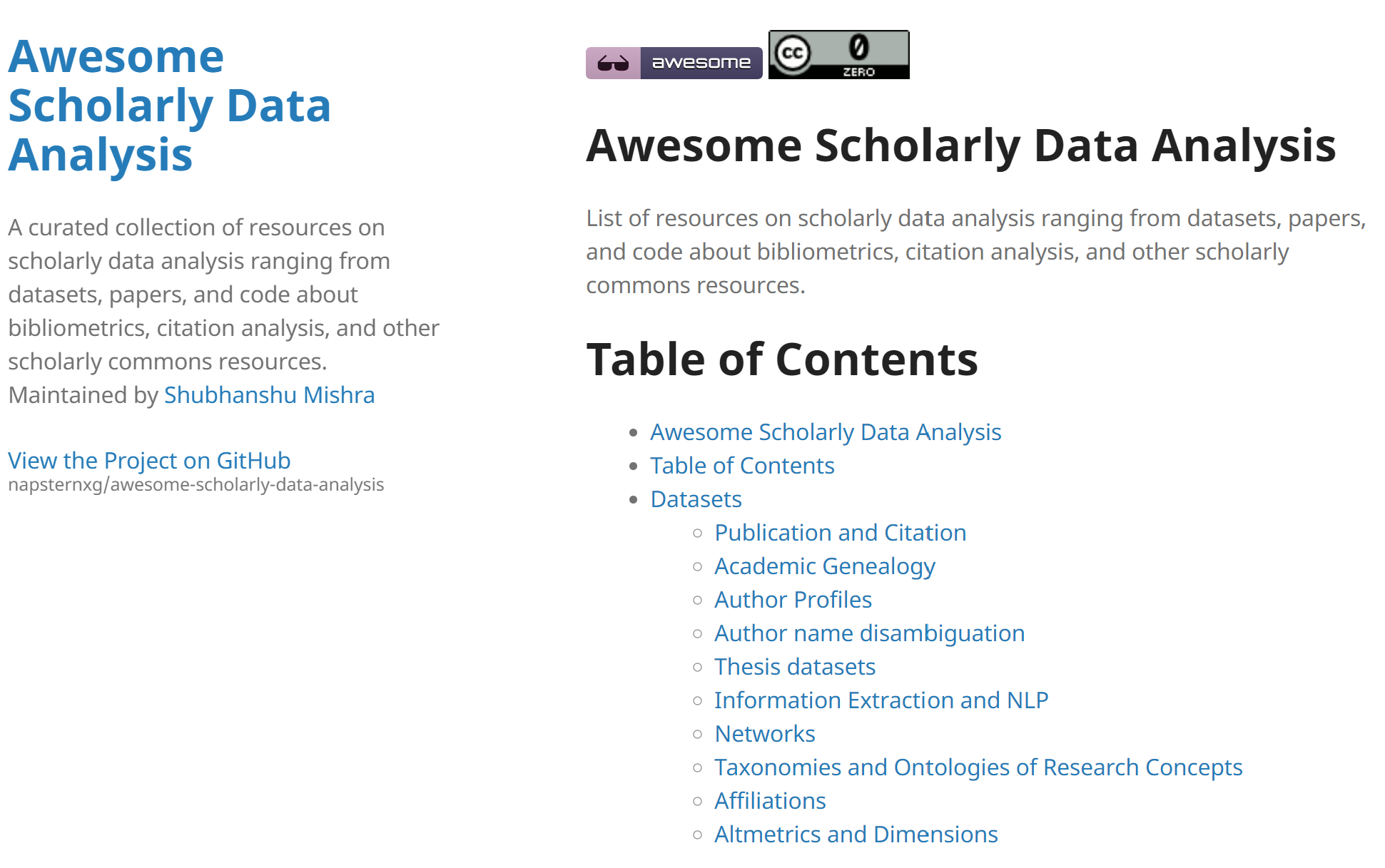
Task: Jump to Thesis datasets section
Action: [x=794, y=667]
